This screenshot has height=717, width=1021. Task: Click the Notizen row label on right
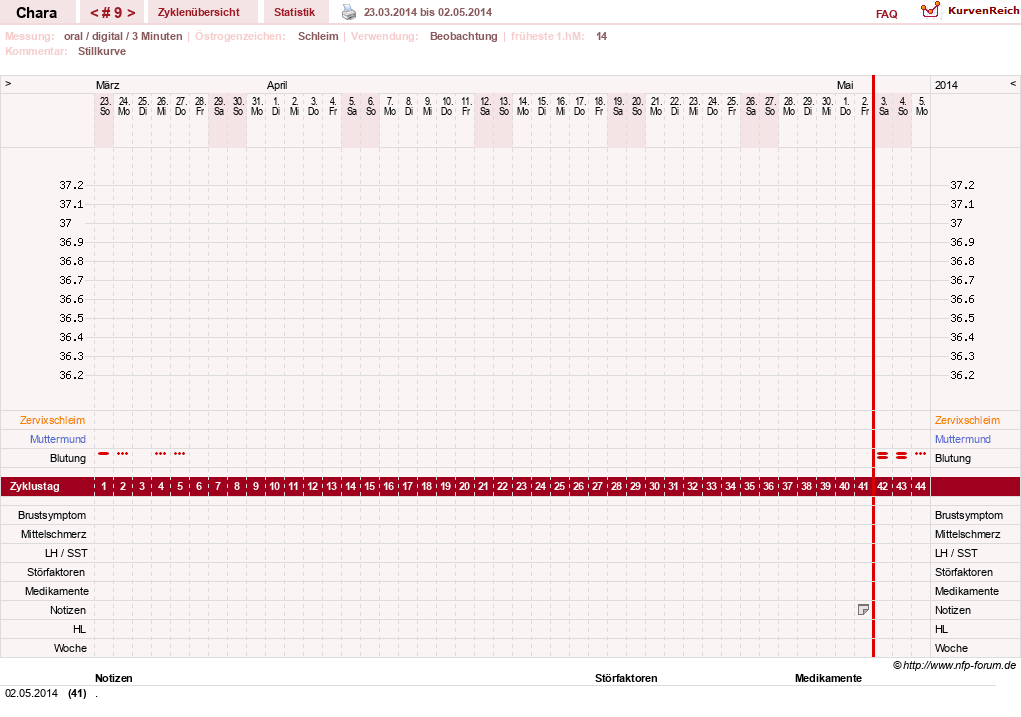click(953, 610)
